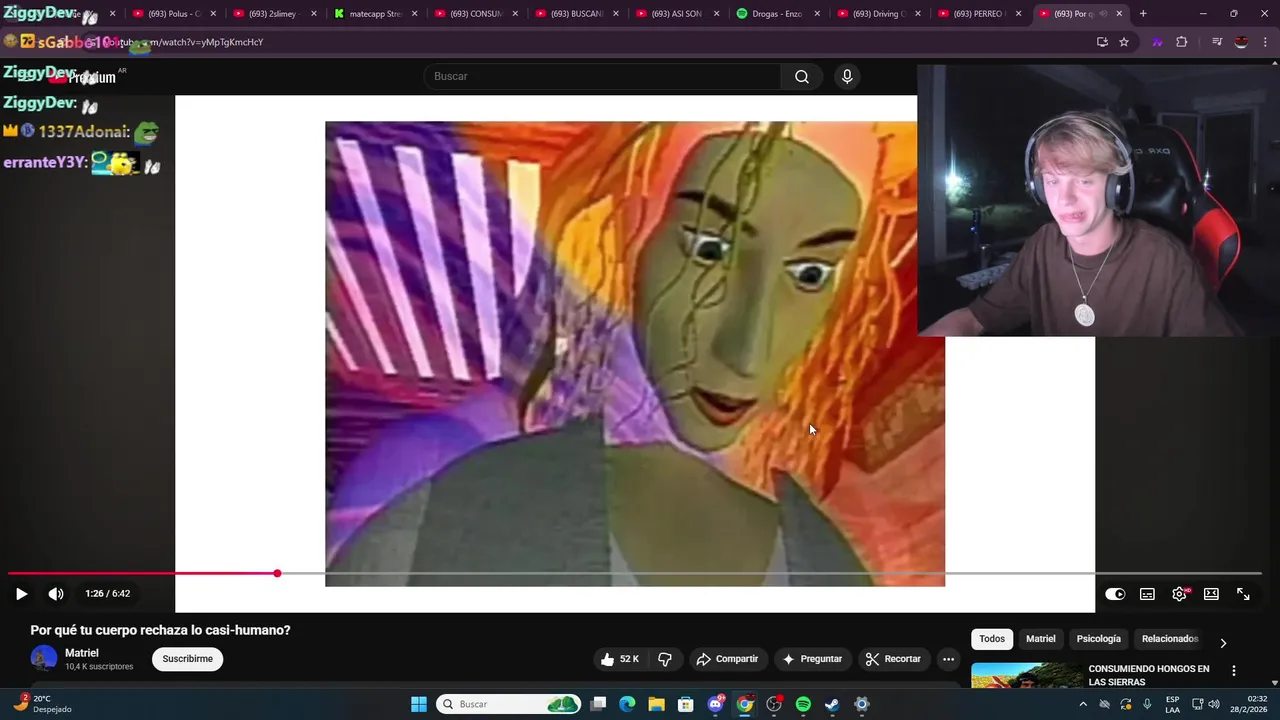Screen dimensions: 1280x720
Task: Open File Explorer from taskbar
Action: tap(656, 704)
